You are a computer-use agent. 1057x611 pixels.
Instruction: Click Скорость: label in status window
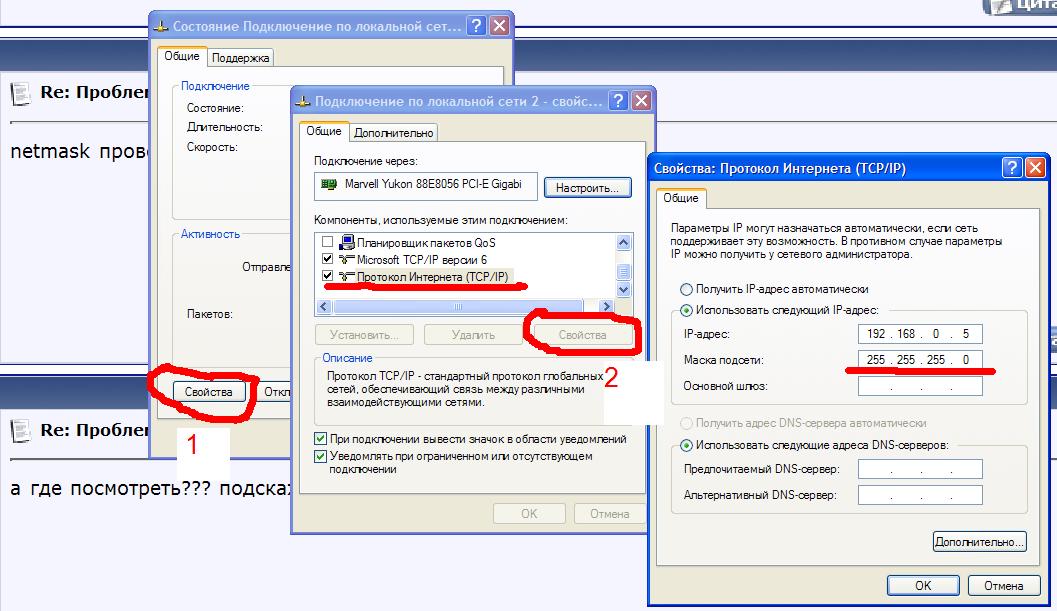pos(212,147)
